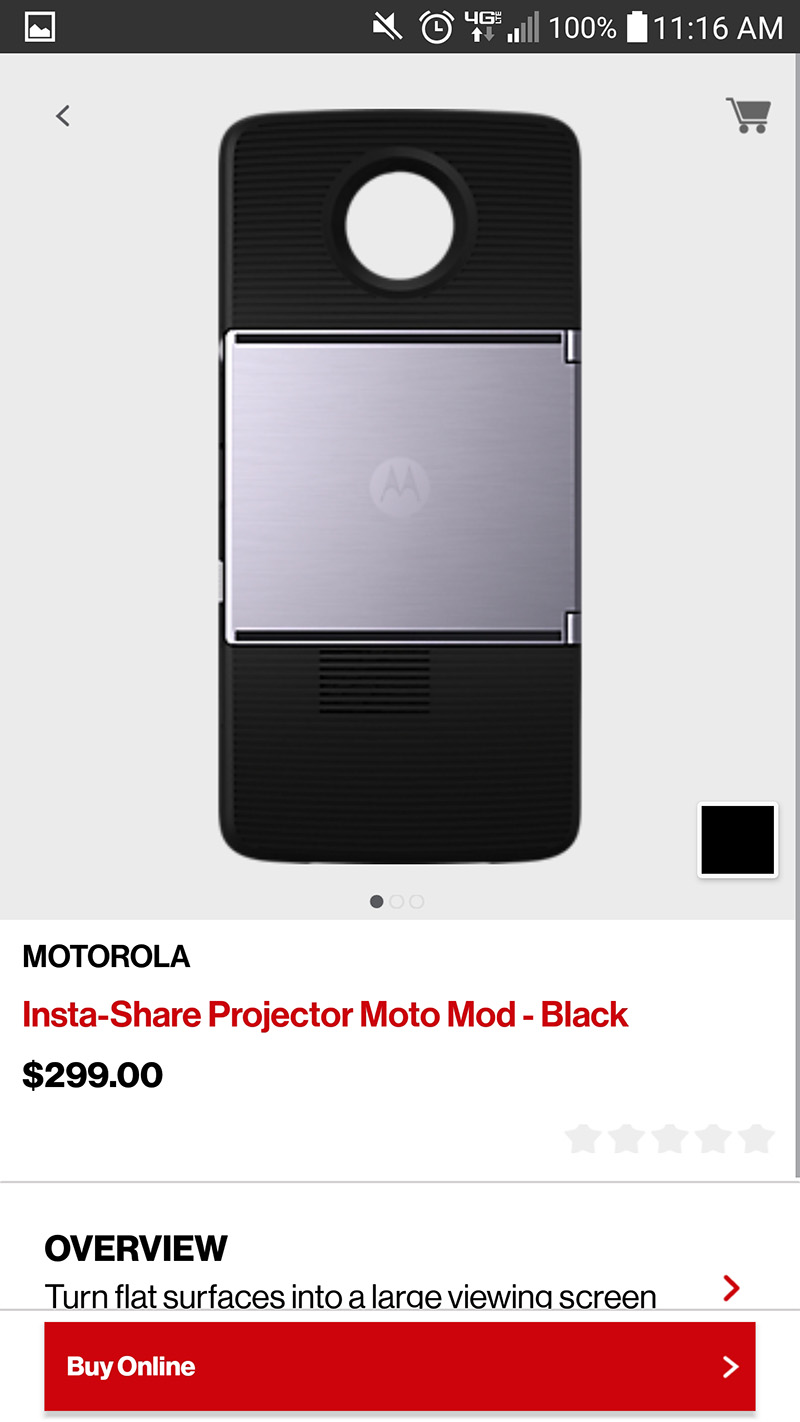Viewport: 800px width, 1422px height.
Task: Select the third image carousel dot
Action: click(x=416, y=901)
